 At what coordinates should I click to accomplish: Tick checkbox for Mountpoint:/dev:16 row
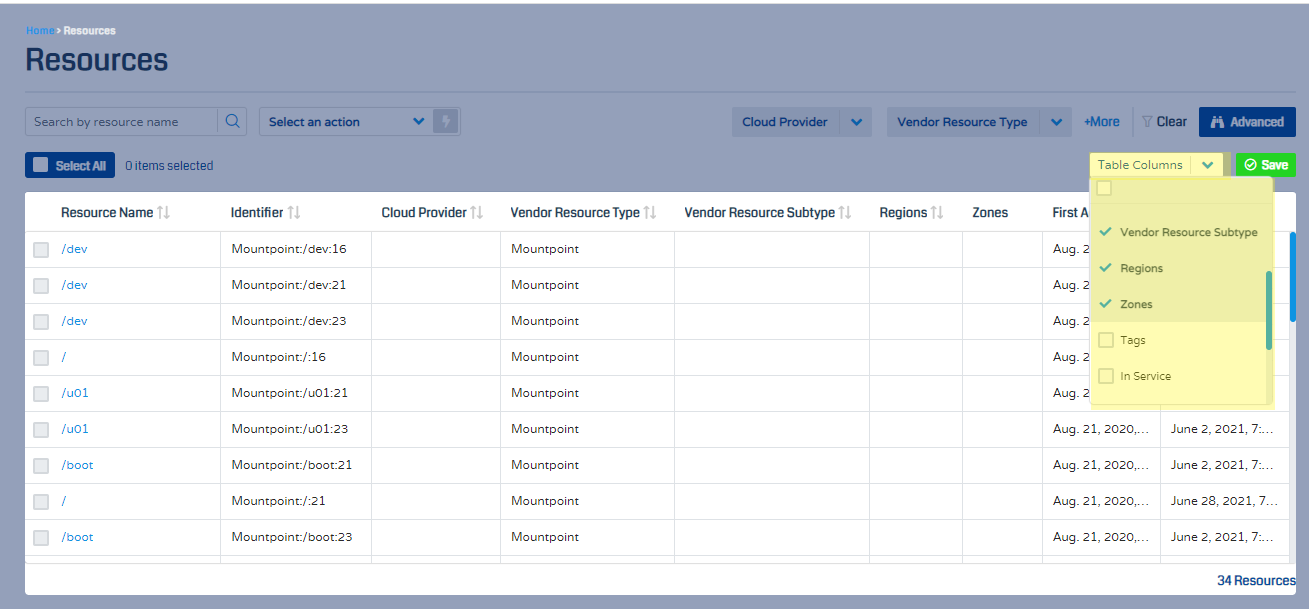point(41,250)
